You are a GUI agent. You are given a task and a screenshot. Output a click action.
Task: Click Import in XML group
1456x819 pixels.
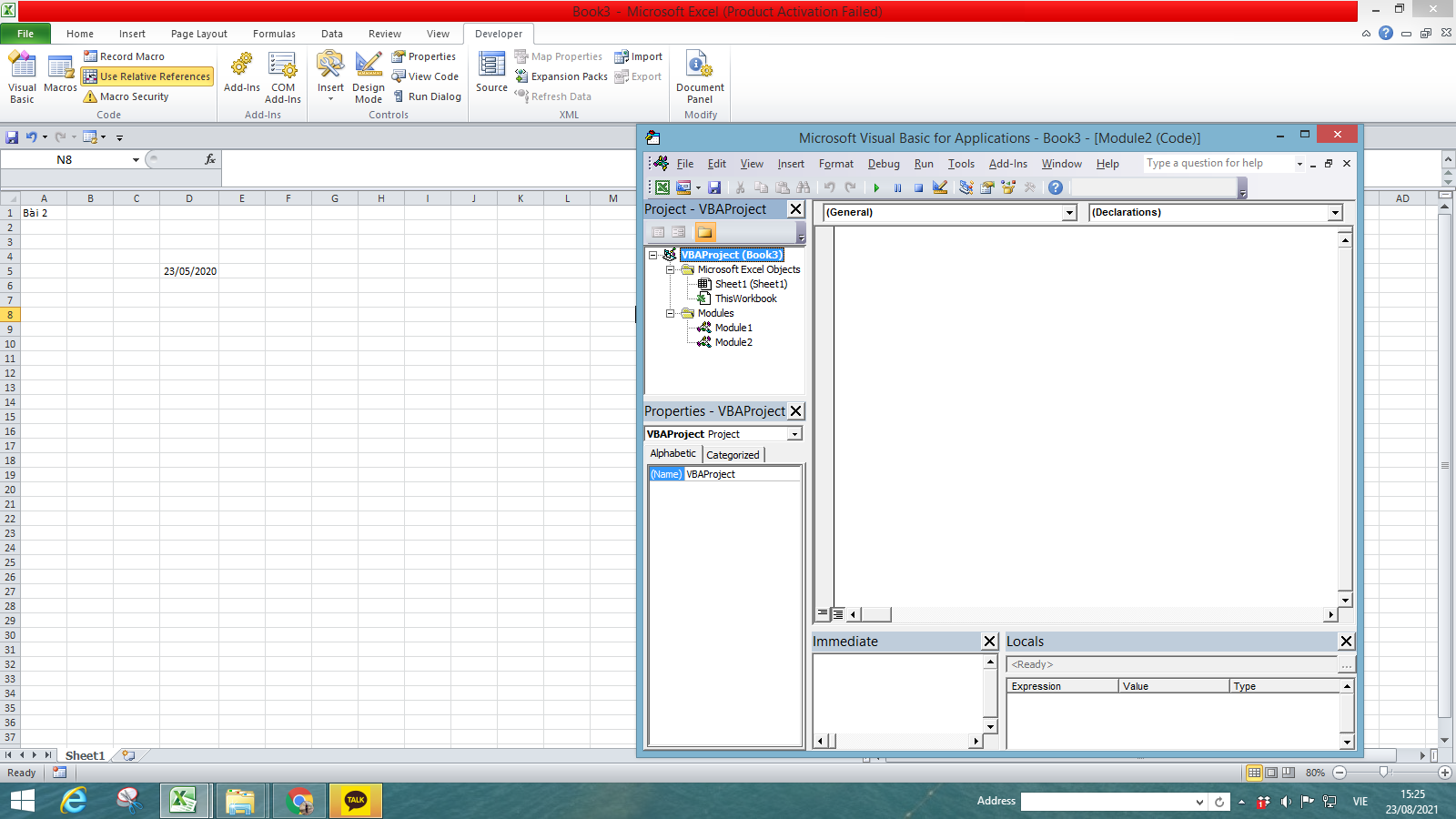(638, 56)
